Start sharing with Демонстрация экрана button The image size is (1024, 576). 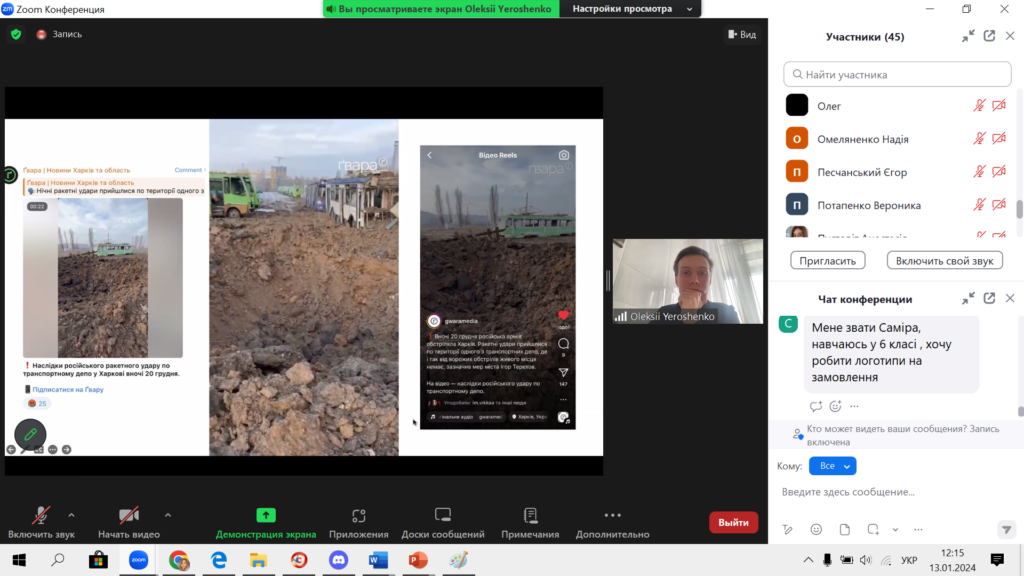[266, 522]
